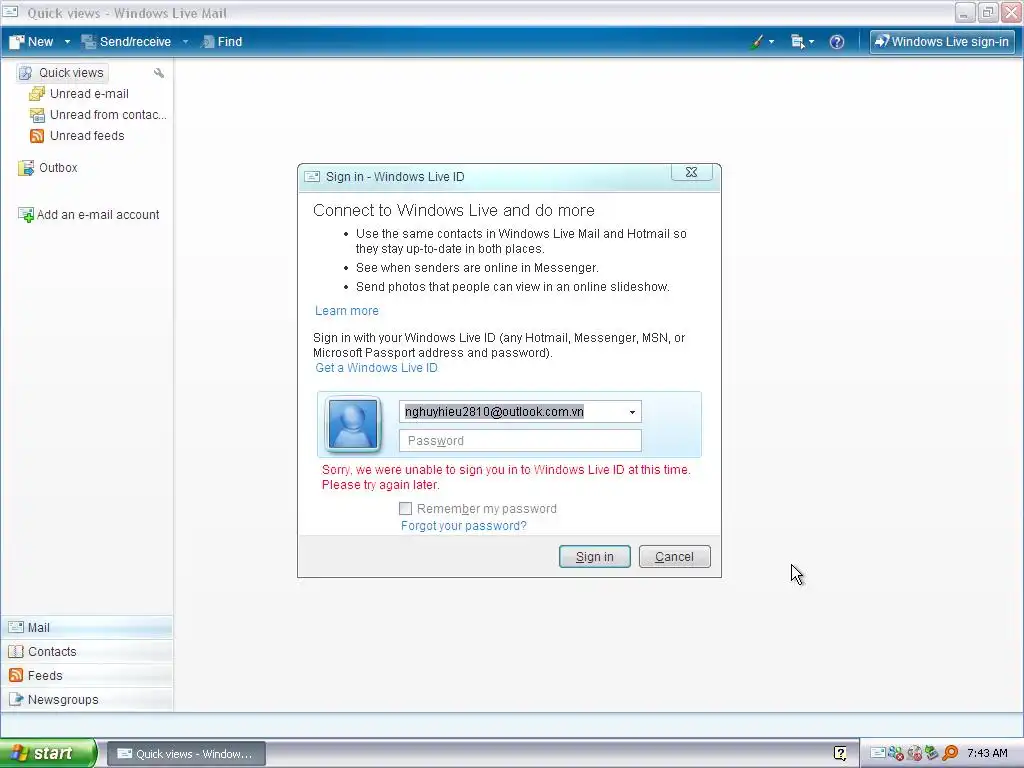
Task: Click the Windows Live sign-in toolbar button
Action: pos(942,42)
